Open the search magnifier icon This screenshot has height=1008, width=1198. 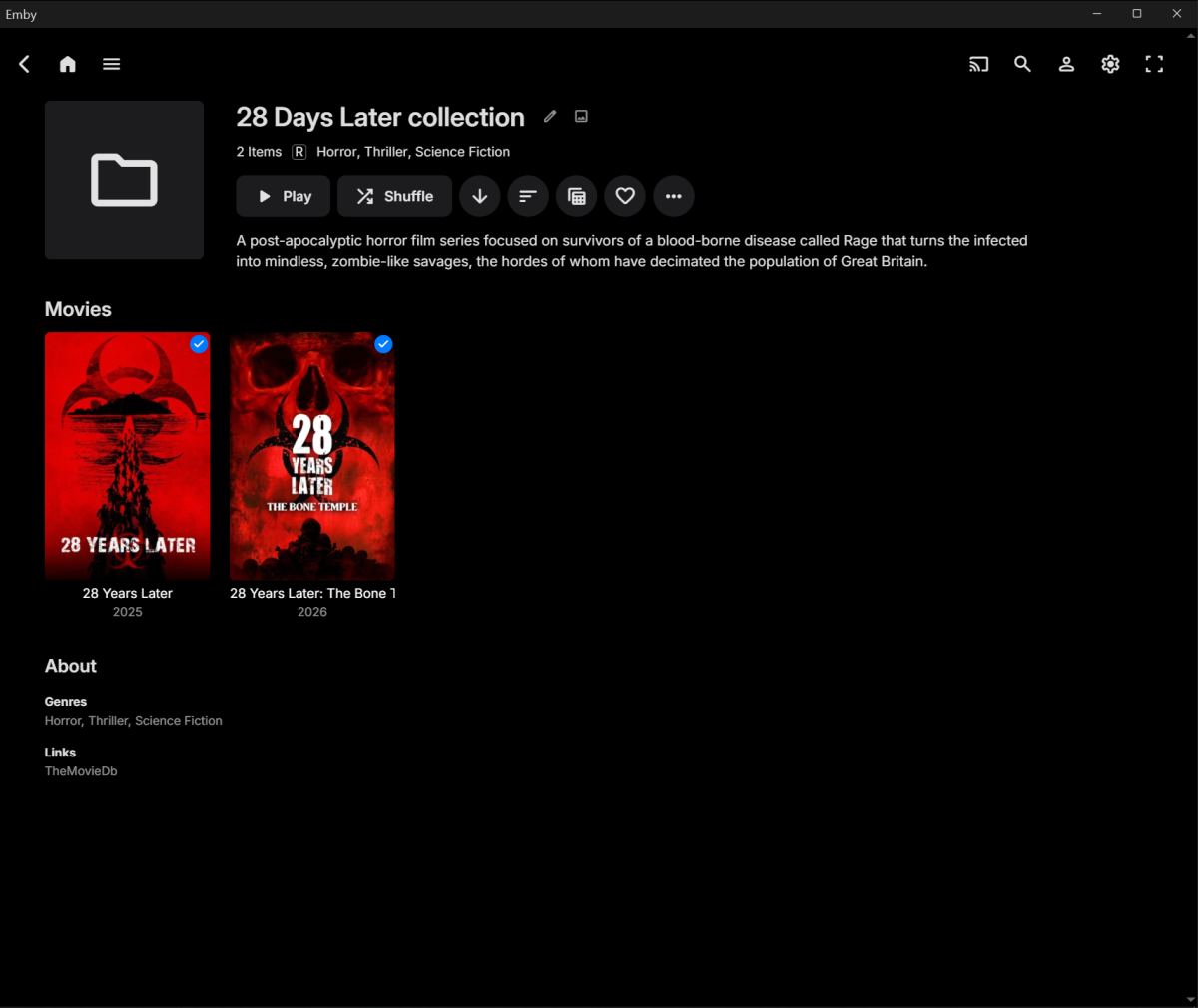click(x=1023, y=64)
